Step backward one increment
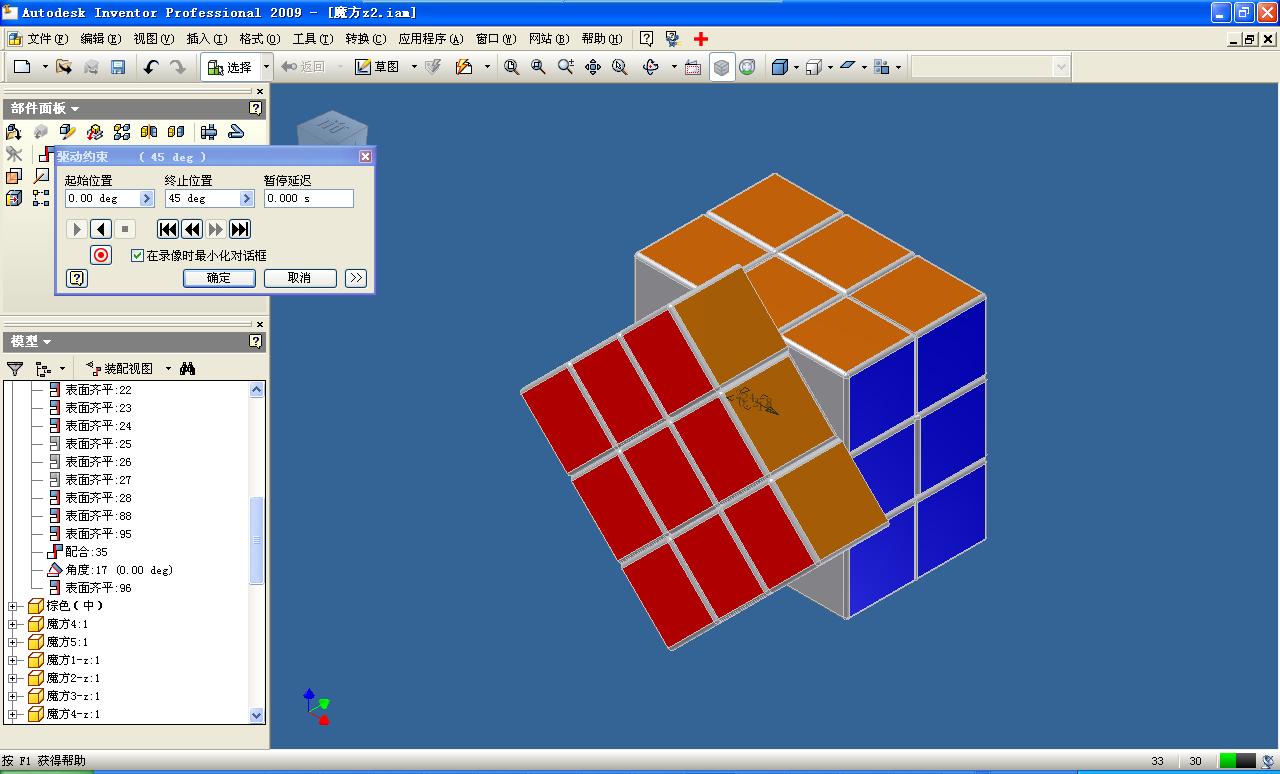1280x774 pixels. [192, 229]
